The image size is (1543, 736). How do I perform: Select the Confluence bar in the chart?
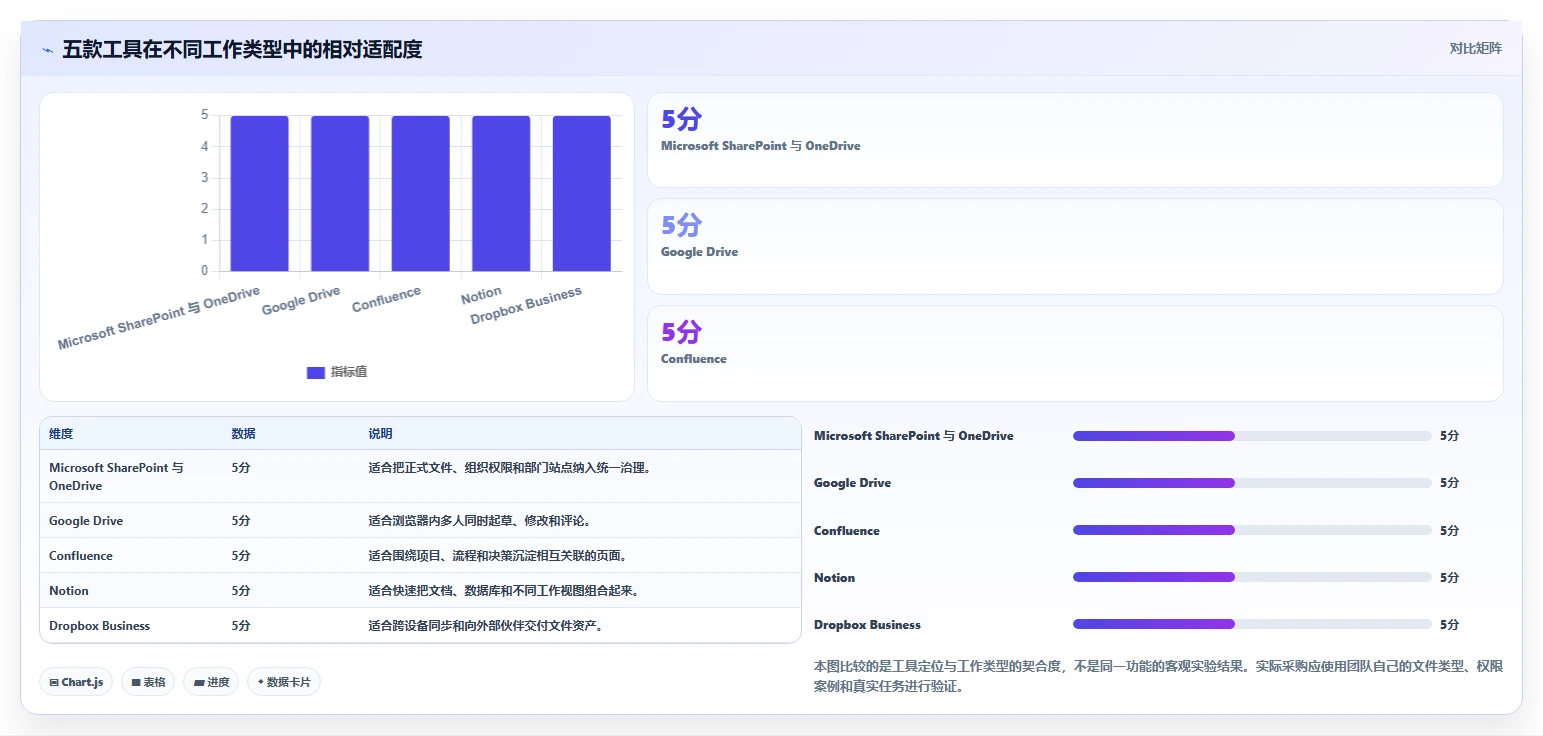[x=420, y=193]
